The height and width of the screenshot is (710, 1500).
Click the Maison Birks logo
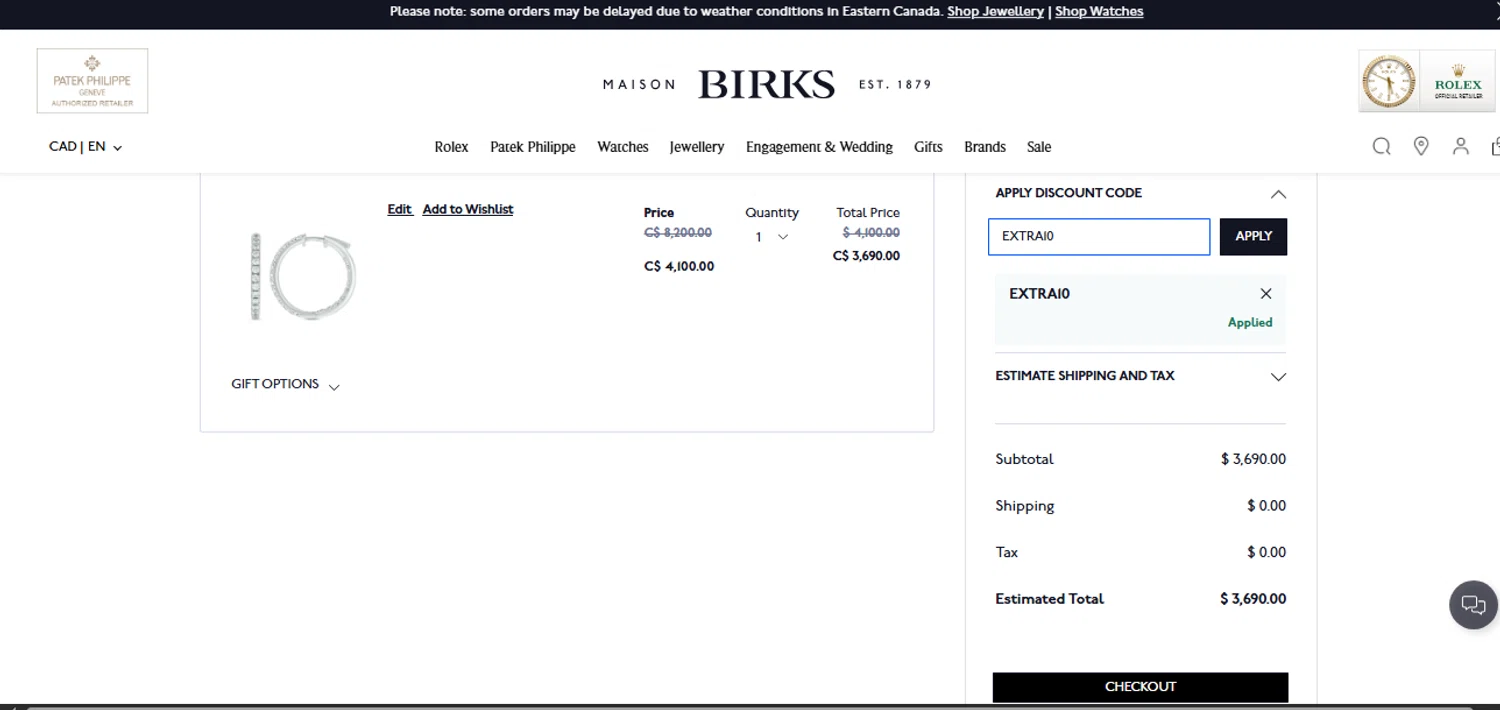coord(767,85)
